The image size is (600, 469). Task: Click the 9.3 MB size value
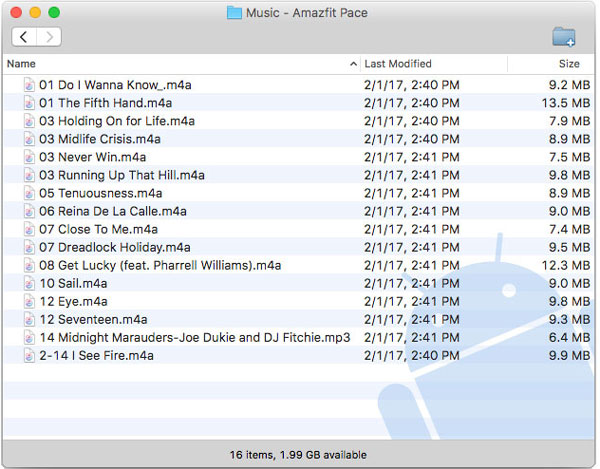pyautogui.click(x=569, y=319)
